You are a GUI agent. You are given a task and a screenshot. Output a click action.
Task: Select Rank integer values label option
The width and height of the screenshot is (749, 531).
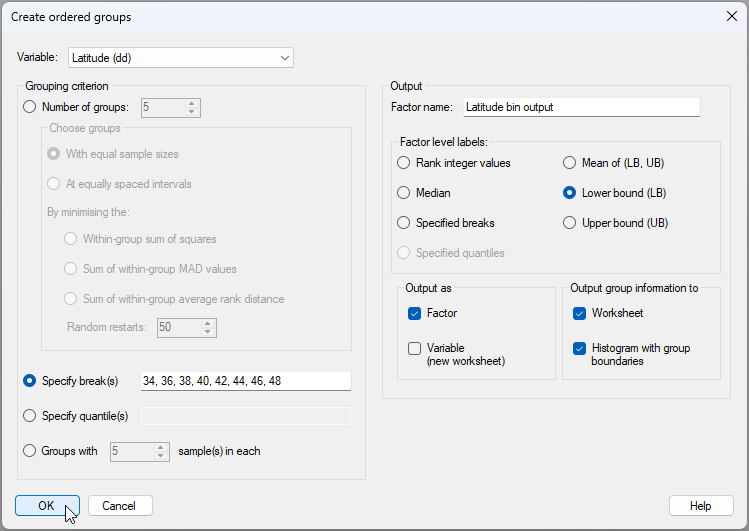[x=404, y=163]
